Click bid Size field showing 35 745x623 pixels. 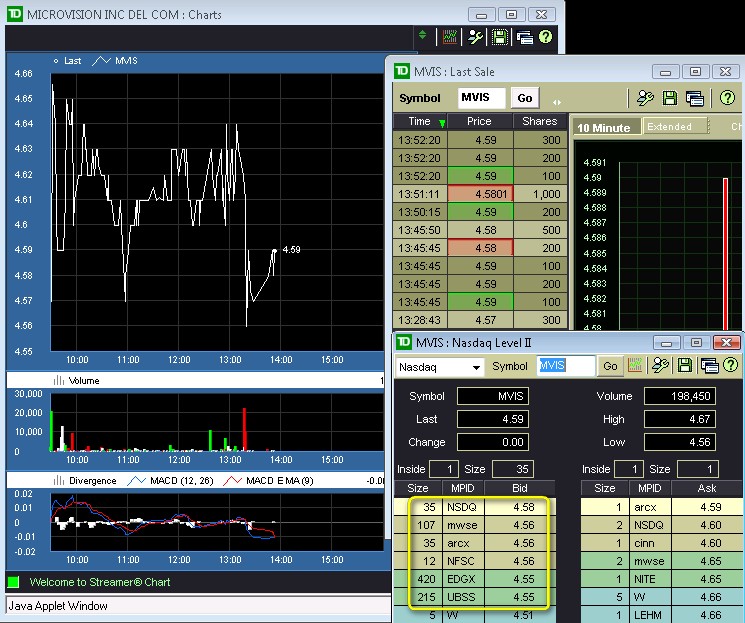[513, 469]
